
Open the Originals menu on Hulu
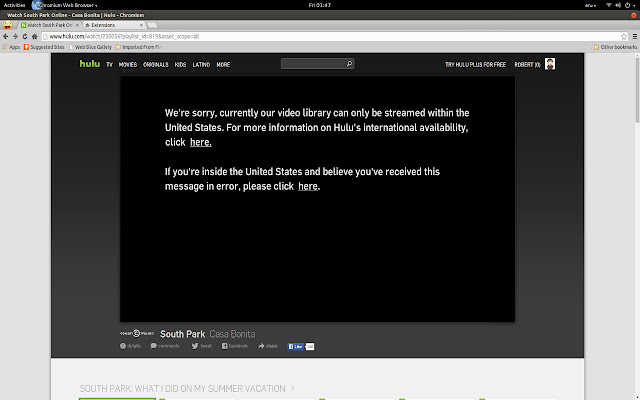pyautogui.click(x=156, y=64)
